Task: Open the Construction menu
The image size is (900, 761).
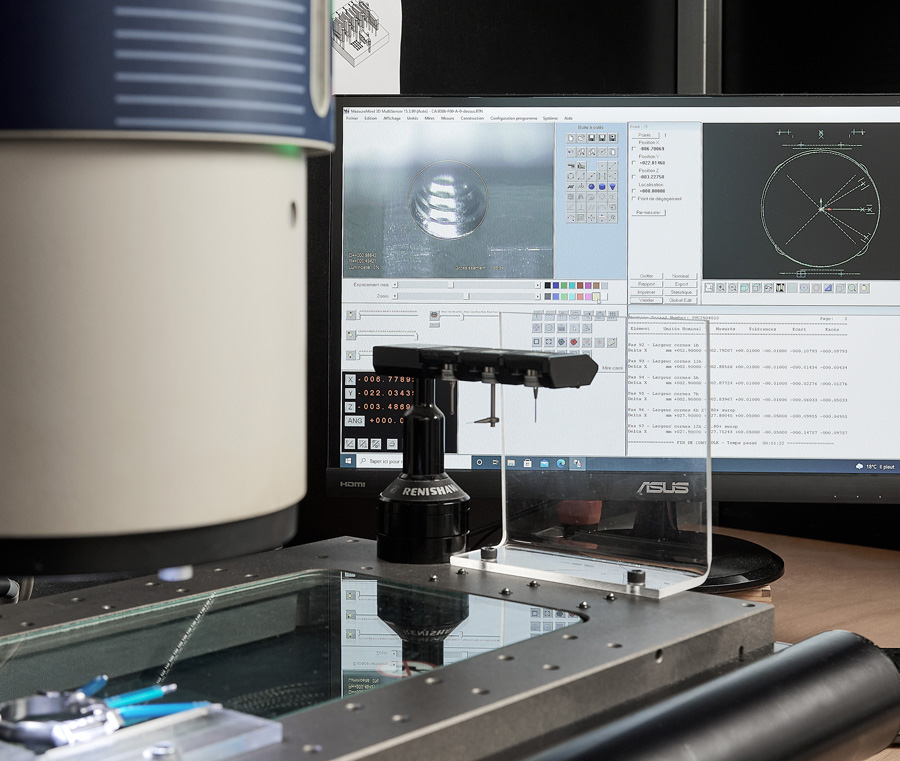Action: point(472,118)
